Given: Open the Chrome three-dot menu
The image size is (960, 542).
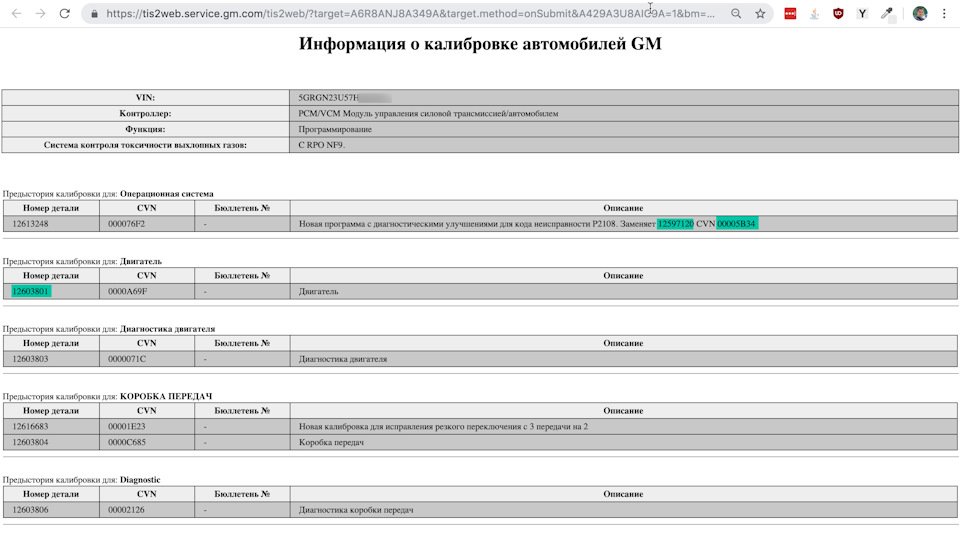Looking at the screenshot, I should (x=944, y=13).
